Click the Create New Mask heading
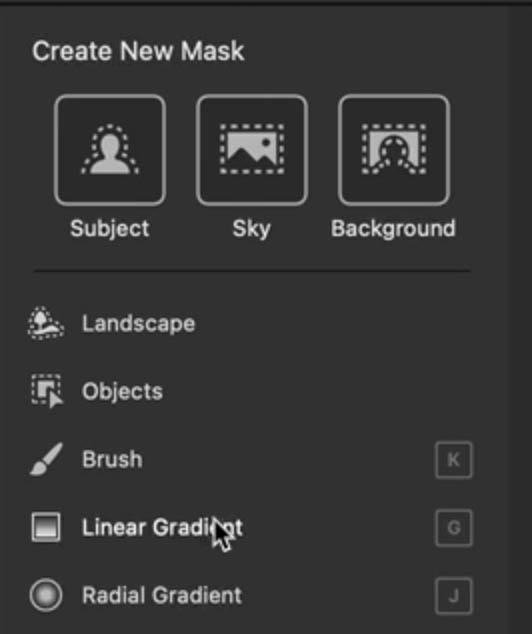This screenshot has height=634, width=532. [138, 51]
